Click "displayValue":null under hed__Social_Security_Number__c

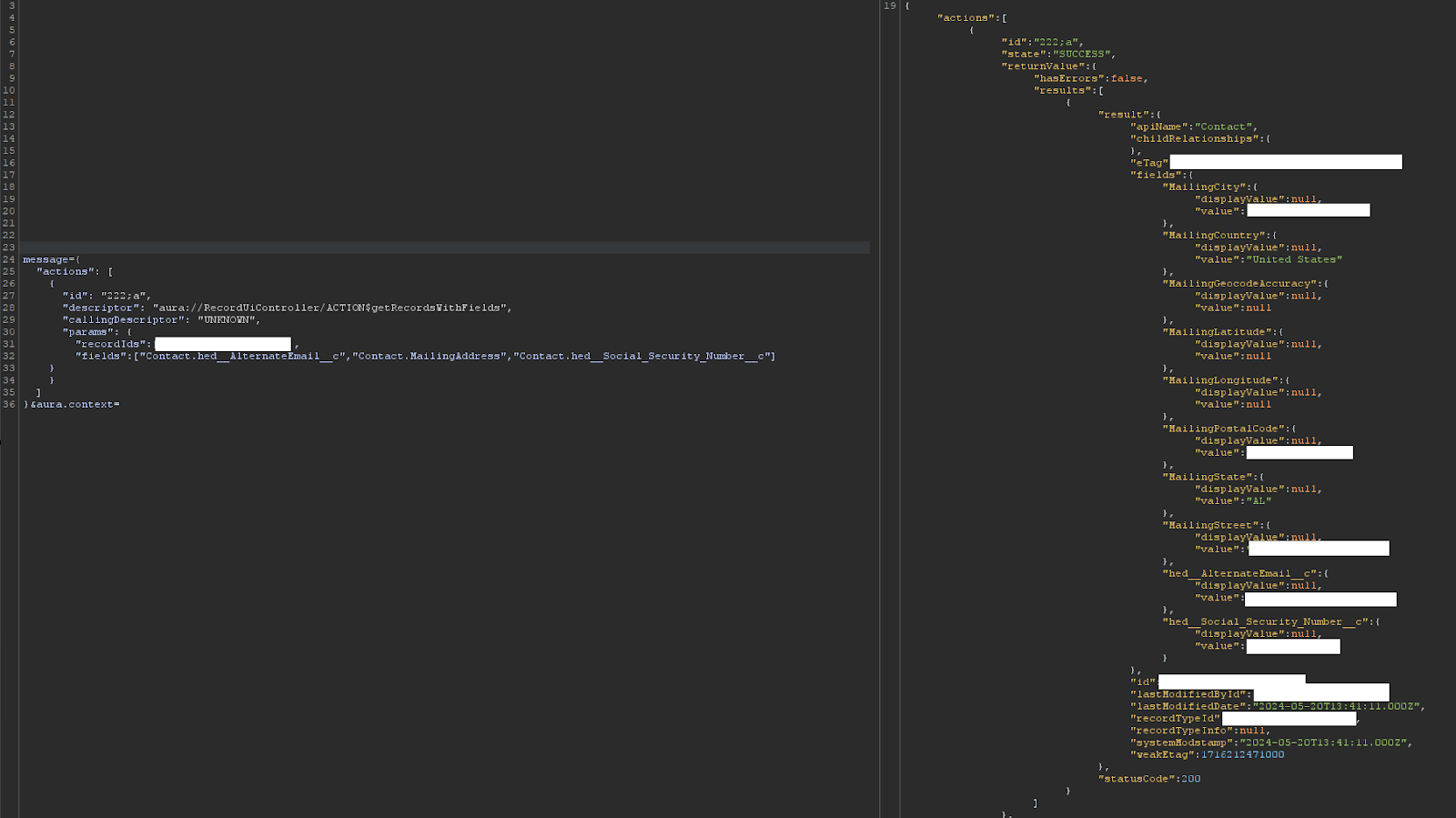click(x=1259, y=633)
